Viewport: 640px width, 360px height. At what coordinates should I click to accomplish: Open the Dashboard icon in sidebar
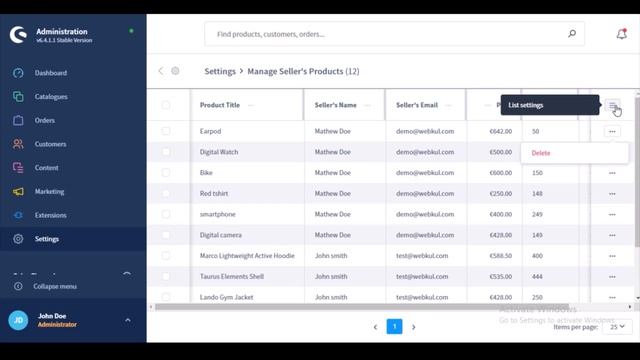(18, 73)
